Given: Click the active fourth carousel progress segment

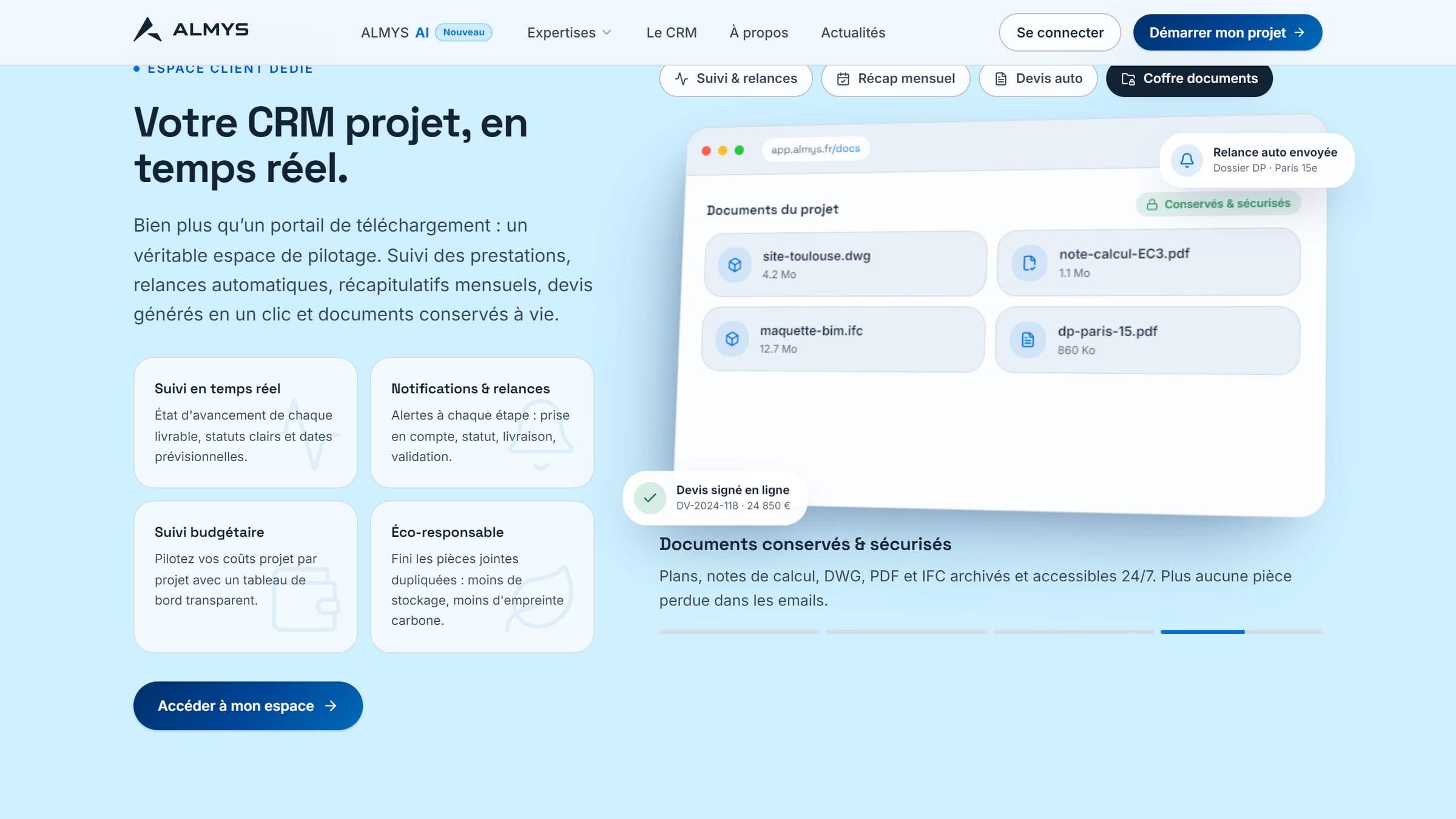Looking at the screenshot, I should click(x=1241, y=632).
